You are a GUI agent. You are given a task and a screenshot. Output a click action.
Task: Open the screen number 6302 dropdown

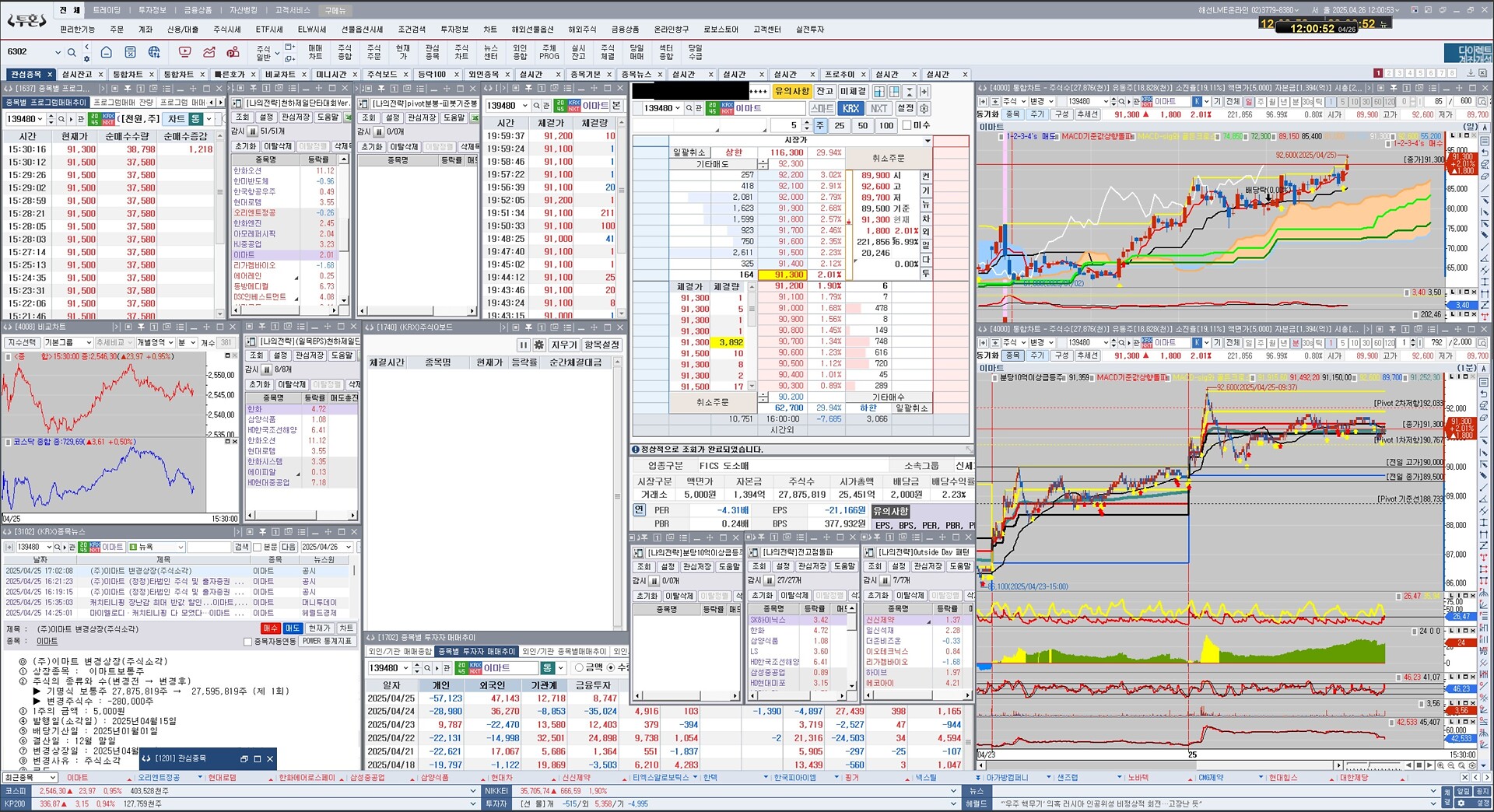58,52
